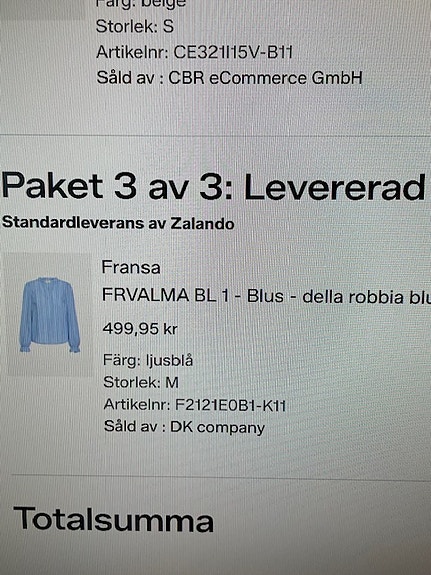Click the Totalsumma heading
431x575 pixels.
coord(113,519)
